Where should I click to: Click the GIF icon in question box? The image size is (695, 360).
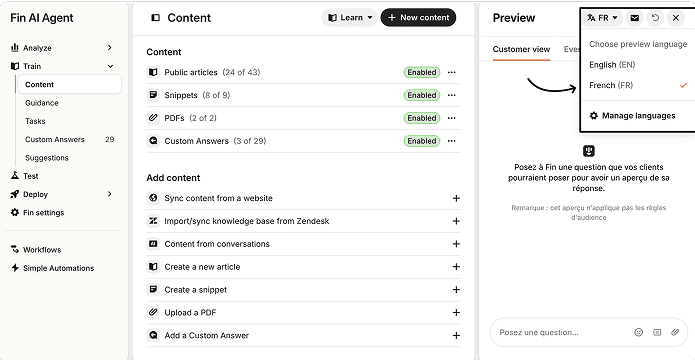tap(657, 332)
